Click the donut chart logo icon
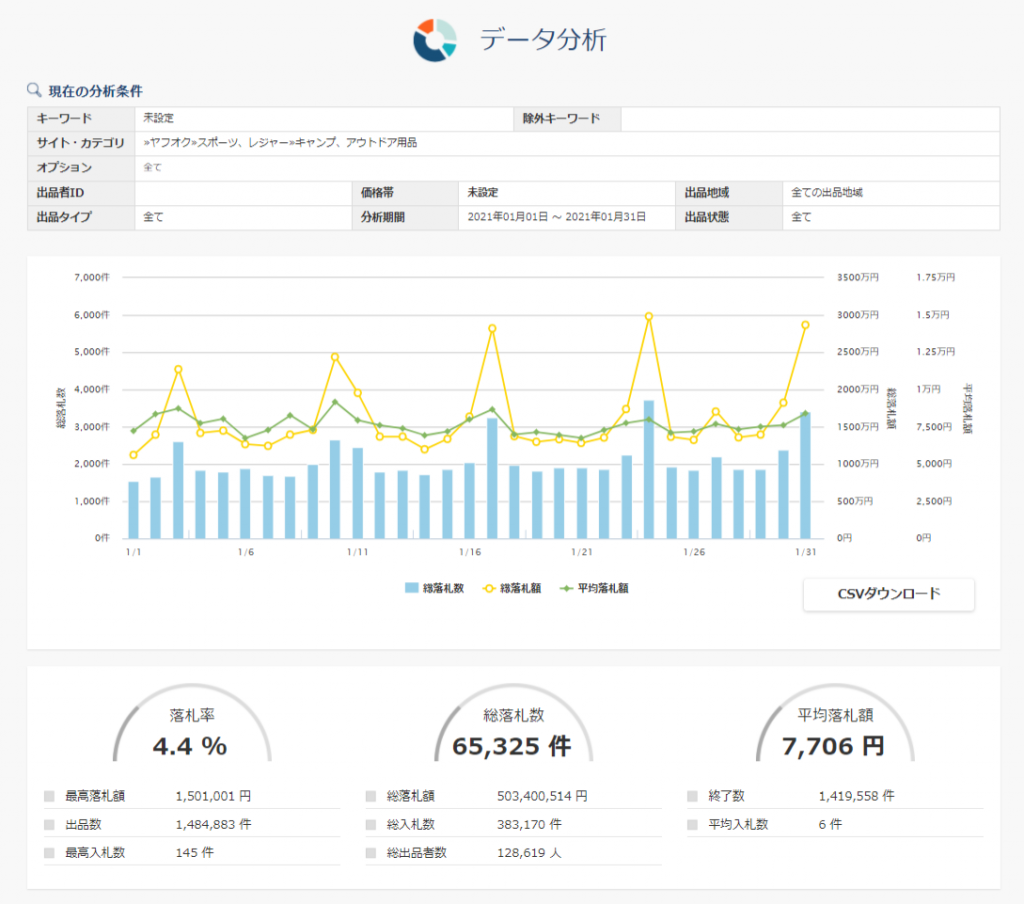Screen dimensions: 1024x904 pyautogui.click(x=435, y=40)
